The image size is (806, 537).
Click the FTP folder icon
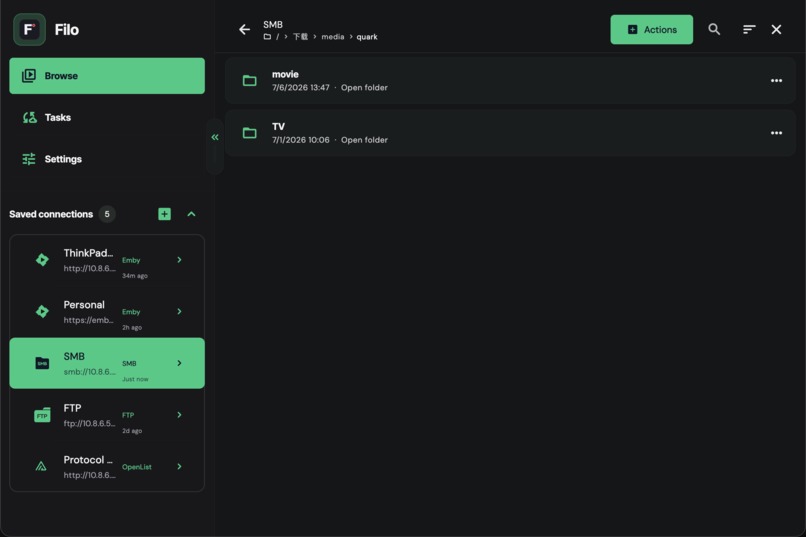[x=42, y=415]
